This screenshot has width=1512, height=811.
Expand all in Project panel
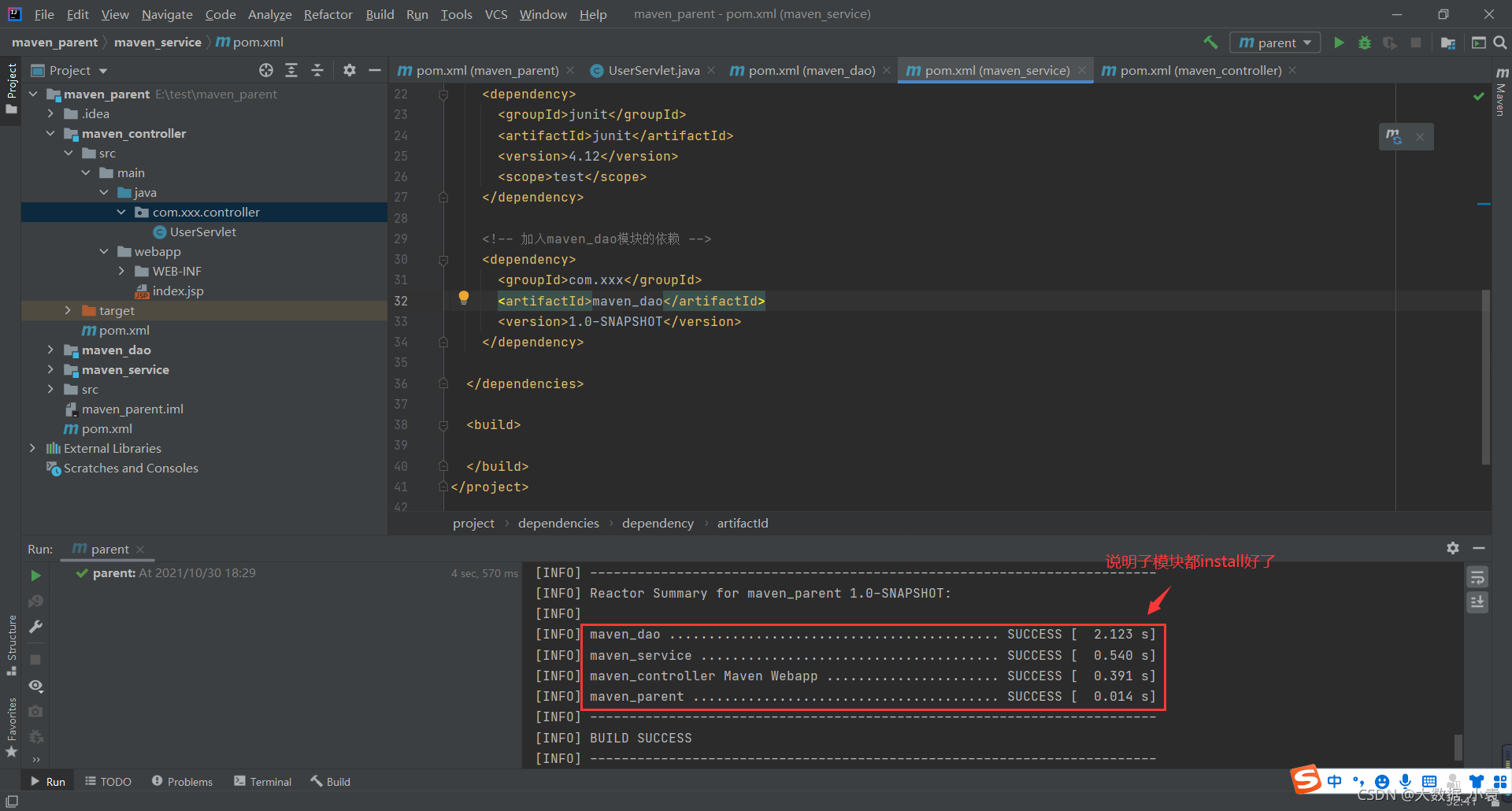(291, 71)
